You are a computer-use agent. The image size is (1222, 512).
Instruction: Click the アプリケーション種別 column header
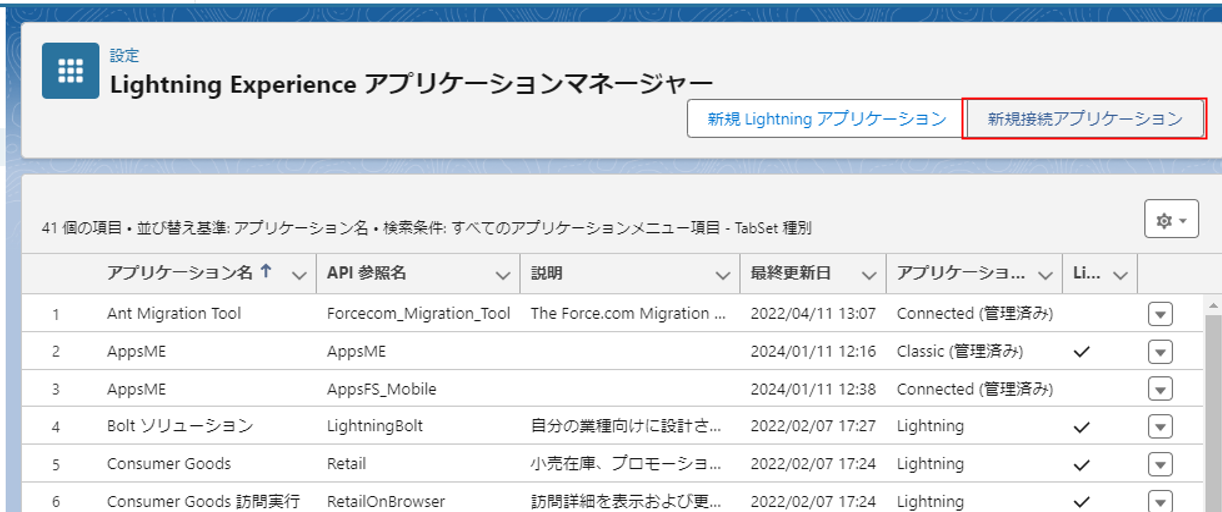tap(960, 273)
